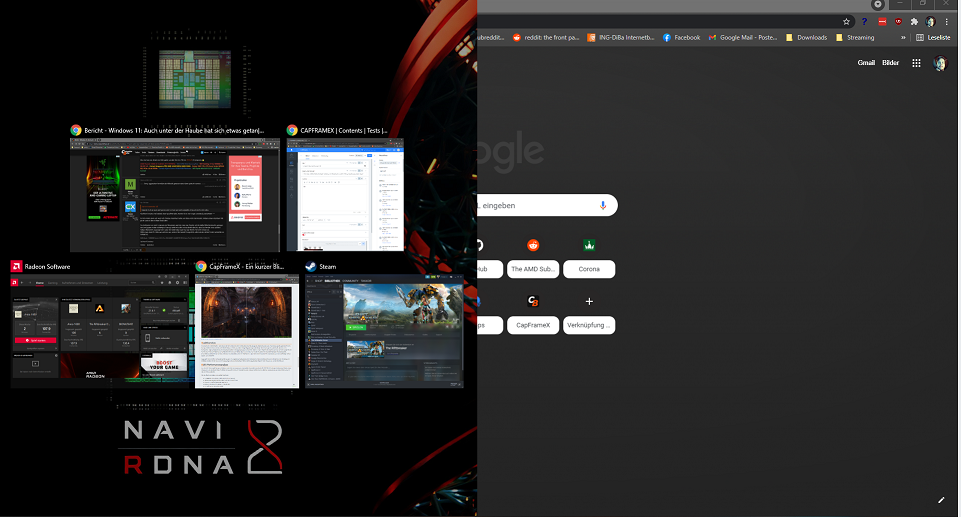Expand the Streaming bookmark folder
The height and width of the screenshot is (517, 961).
[856, 37]
